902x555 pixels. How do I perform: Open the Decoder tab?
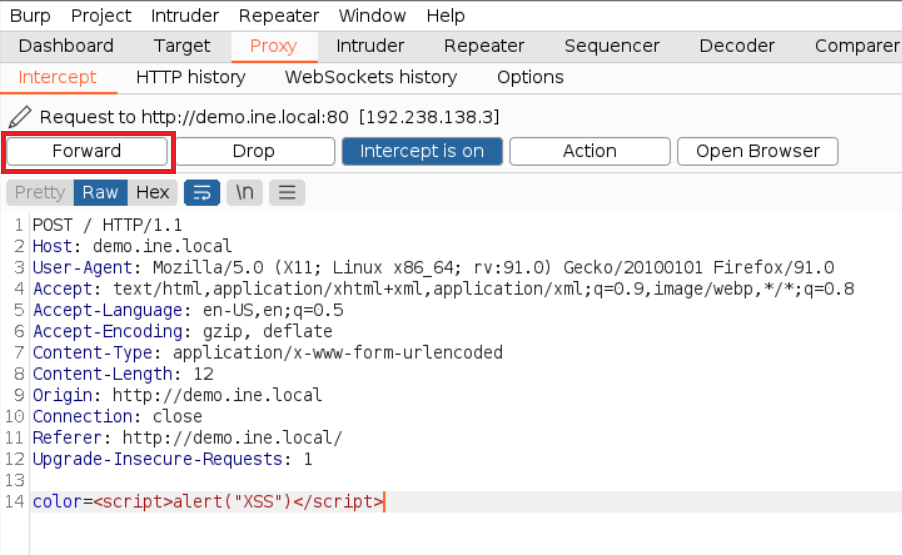[737, 46]
